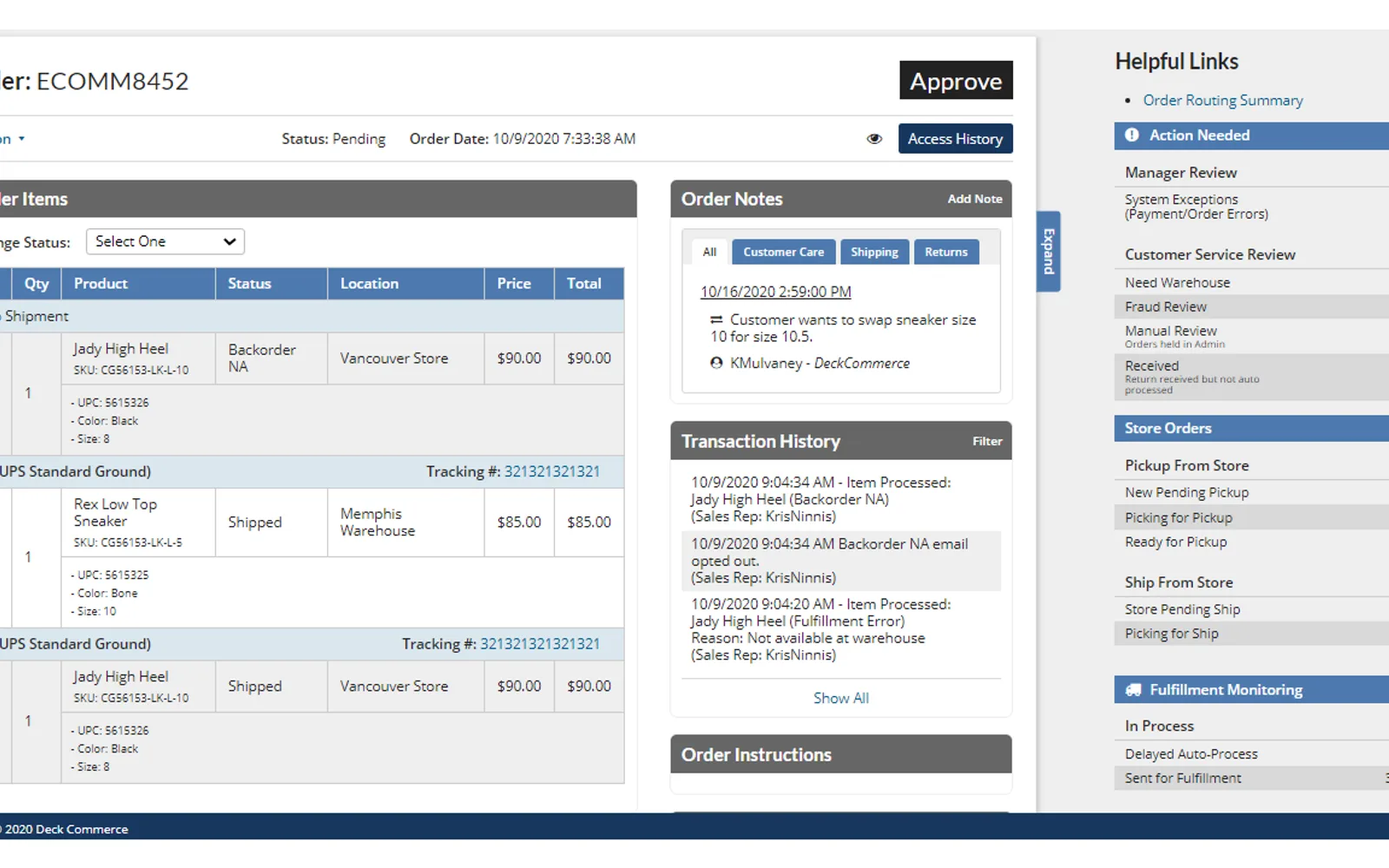Open Ready for Pickup list
Viewport: 1389px width, 868px height.
1175,542
